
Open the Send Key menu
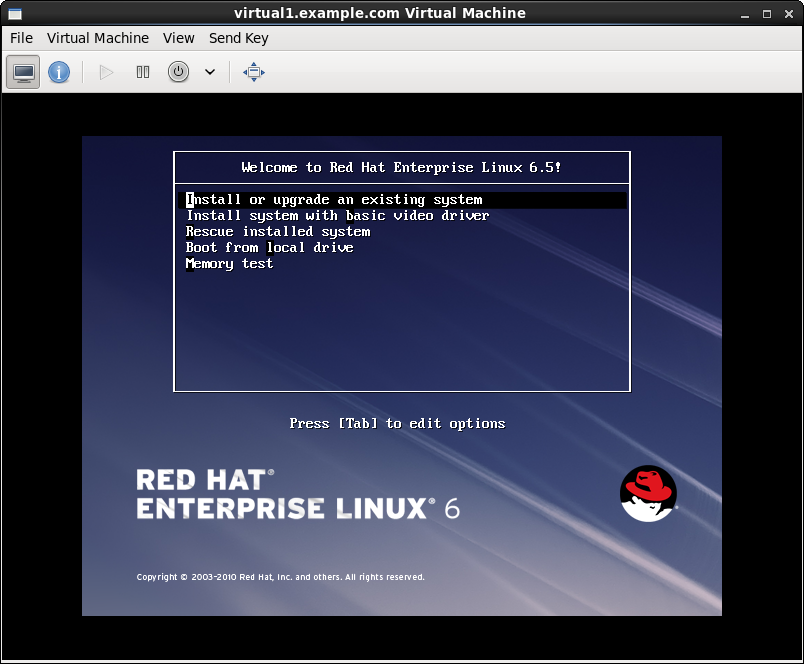[x=238, y=38]
